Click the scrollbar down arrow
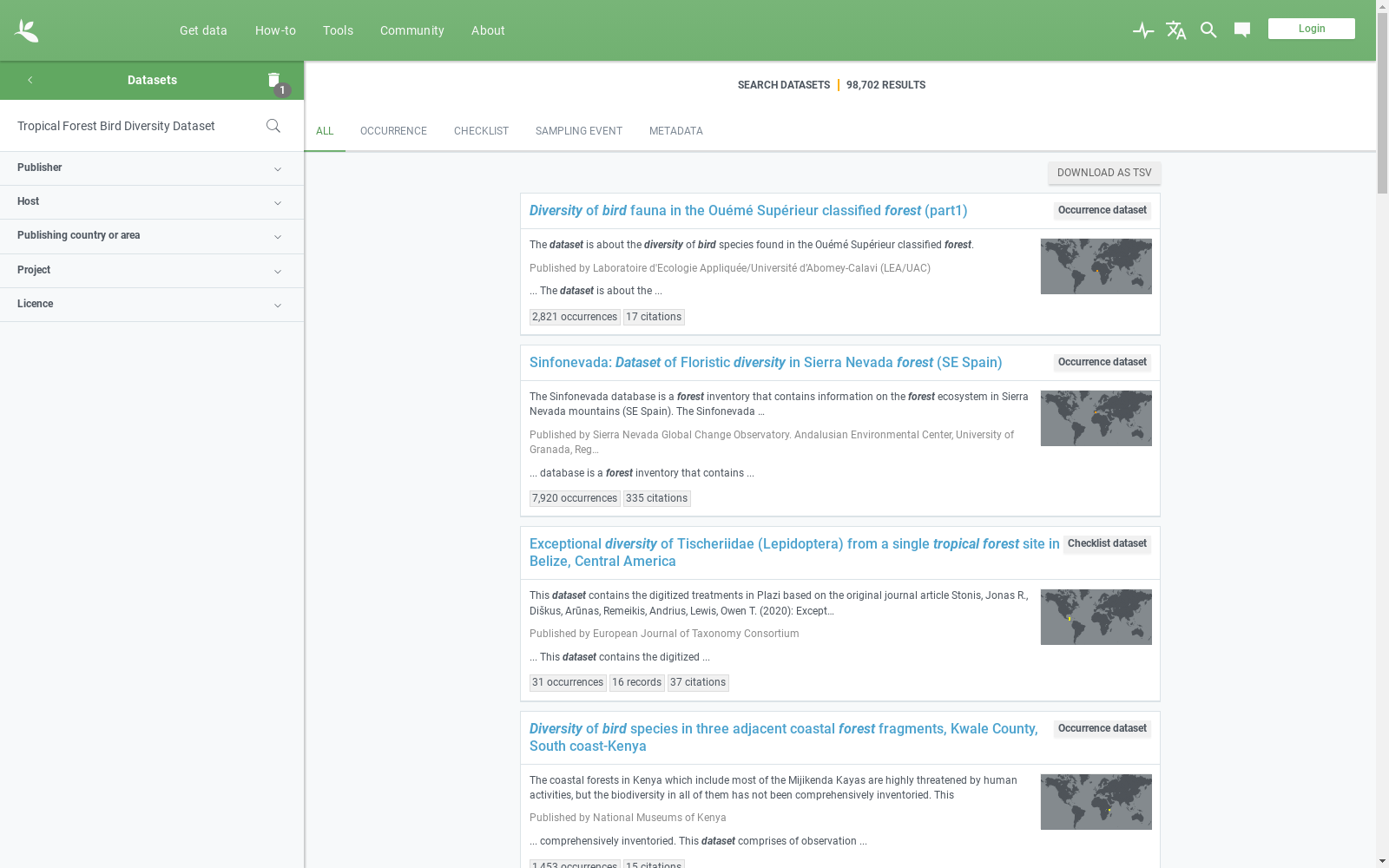 tap(1382, 861)
